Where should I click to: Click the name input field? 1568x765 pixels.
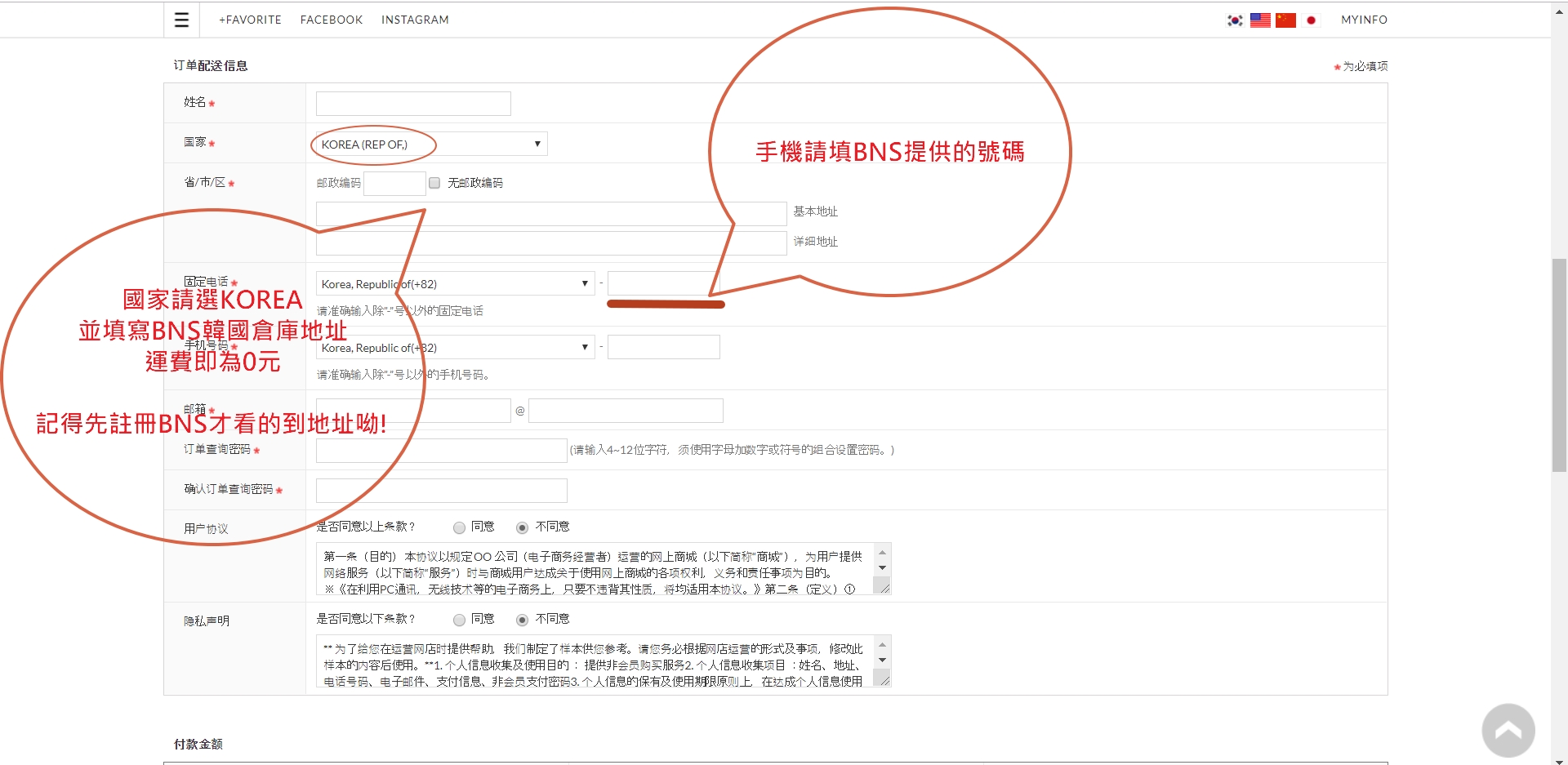click(413, 104)
